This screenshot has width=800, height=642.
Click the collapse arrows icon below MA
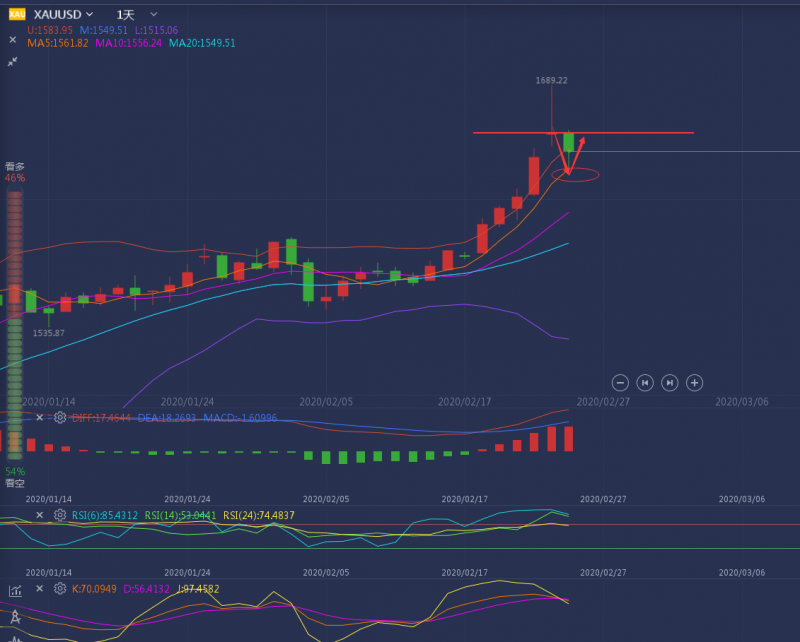[x=13, y=62]
